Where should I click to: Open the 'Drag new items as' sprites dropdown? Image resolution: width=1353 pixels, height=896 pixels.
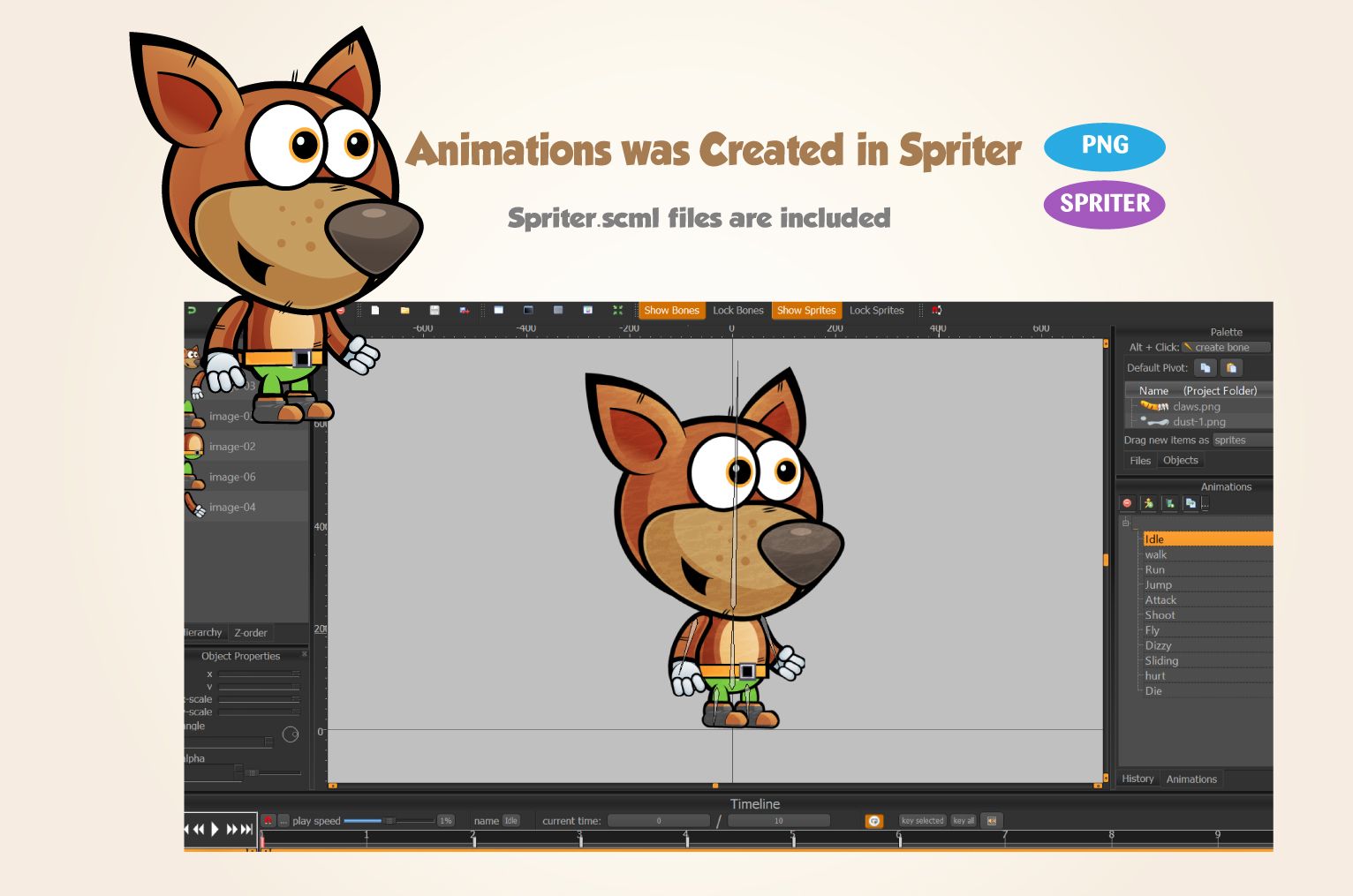[1241, 440]
